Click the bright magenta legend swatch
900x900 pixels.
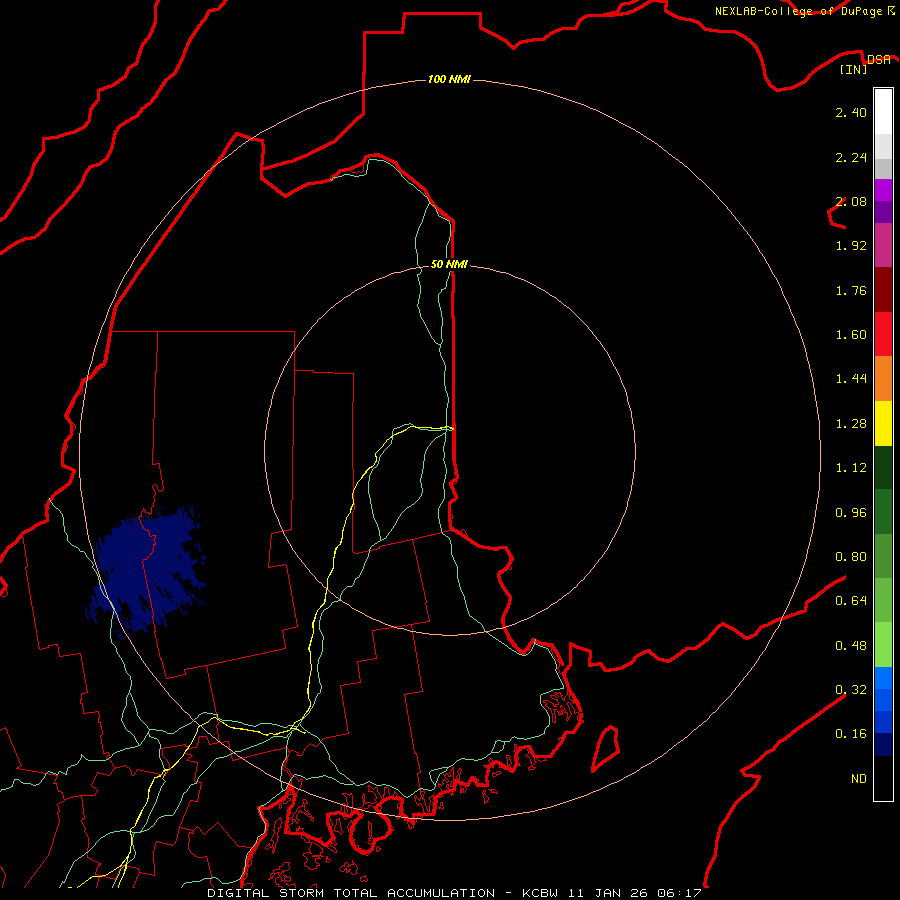click(883, 190)
